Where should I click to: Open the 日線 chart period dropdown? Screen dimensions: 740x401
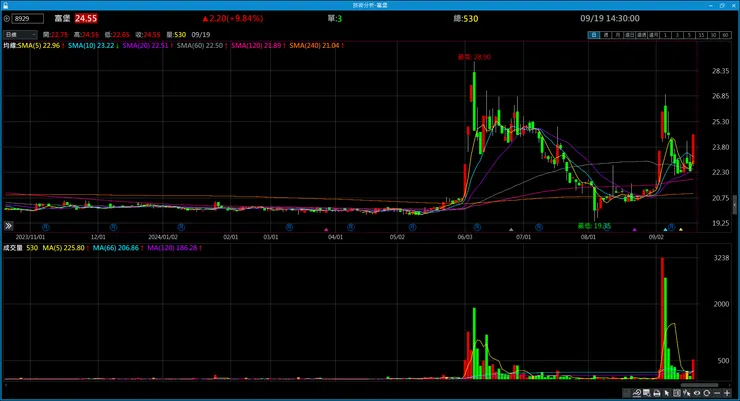point(20,34)
